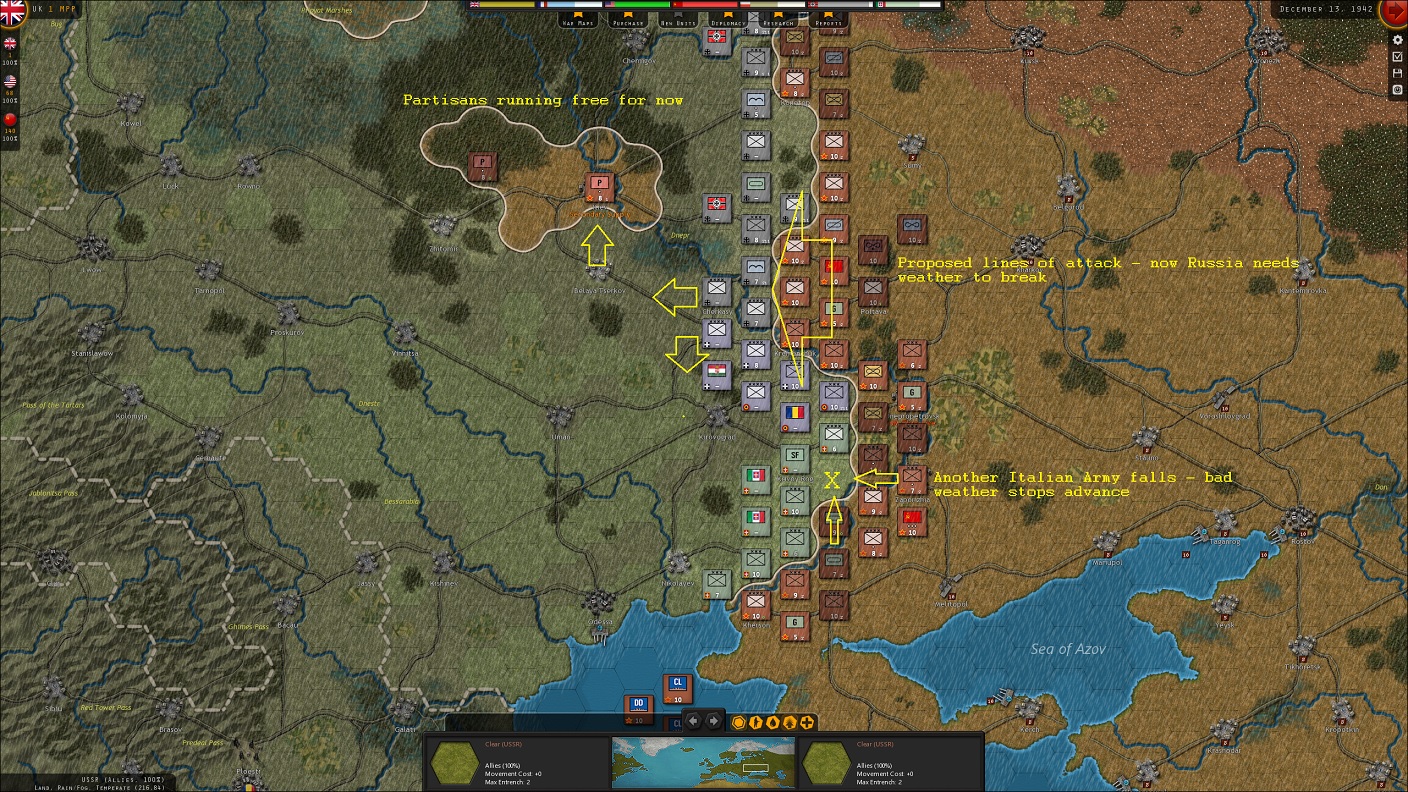Image resolution: width=1408 pixels, height=792 pixels.
Task: Click the save game floppy icon
Action: click(x=1397, y=73)
